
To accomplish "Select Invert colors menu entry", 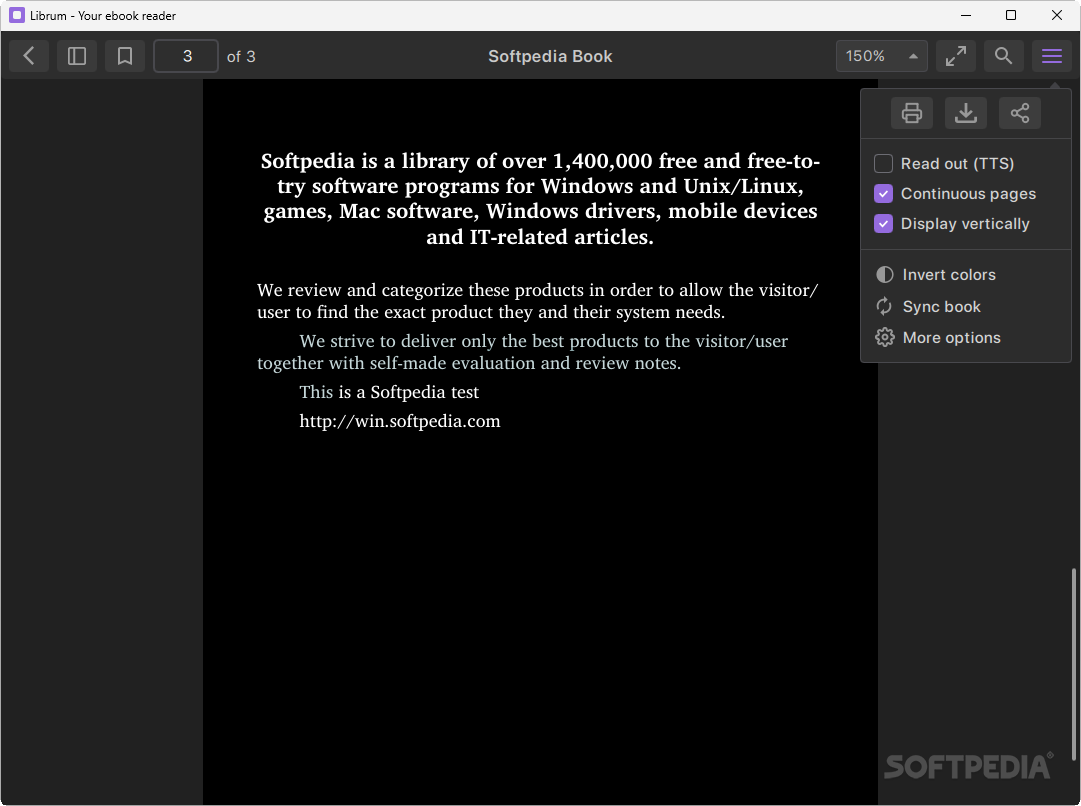I will 965,274.
